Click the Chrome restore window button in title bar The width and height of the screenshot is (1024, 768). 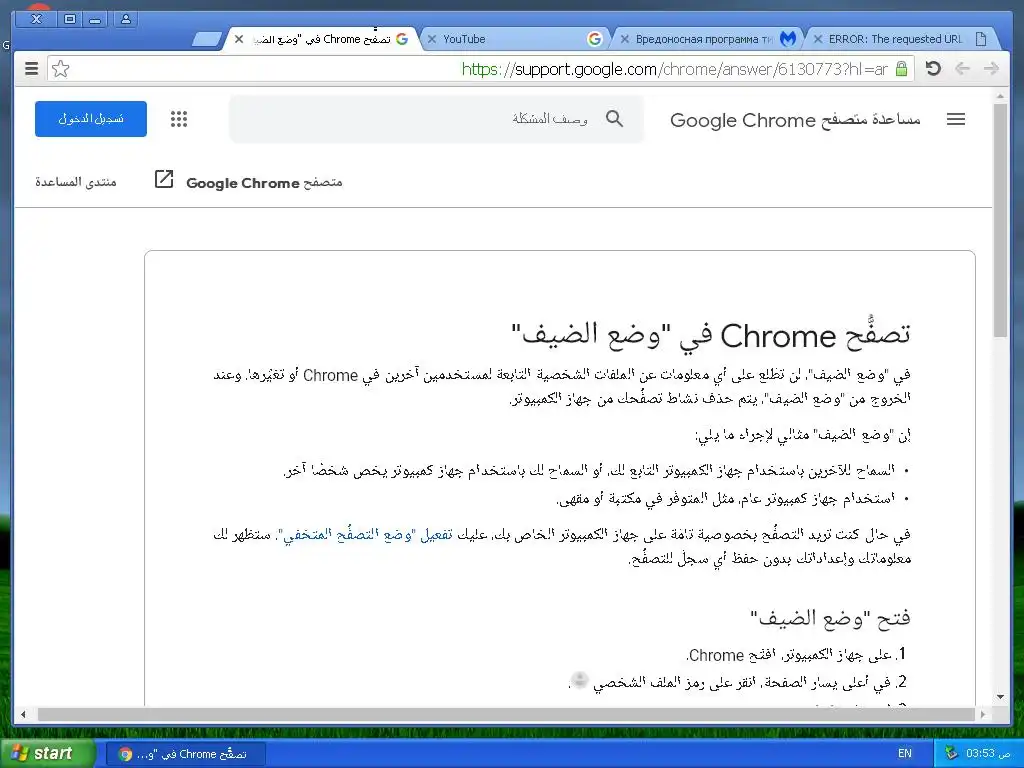(x=69, y=19)
